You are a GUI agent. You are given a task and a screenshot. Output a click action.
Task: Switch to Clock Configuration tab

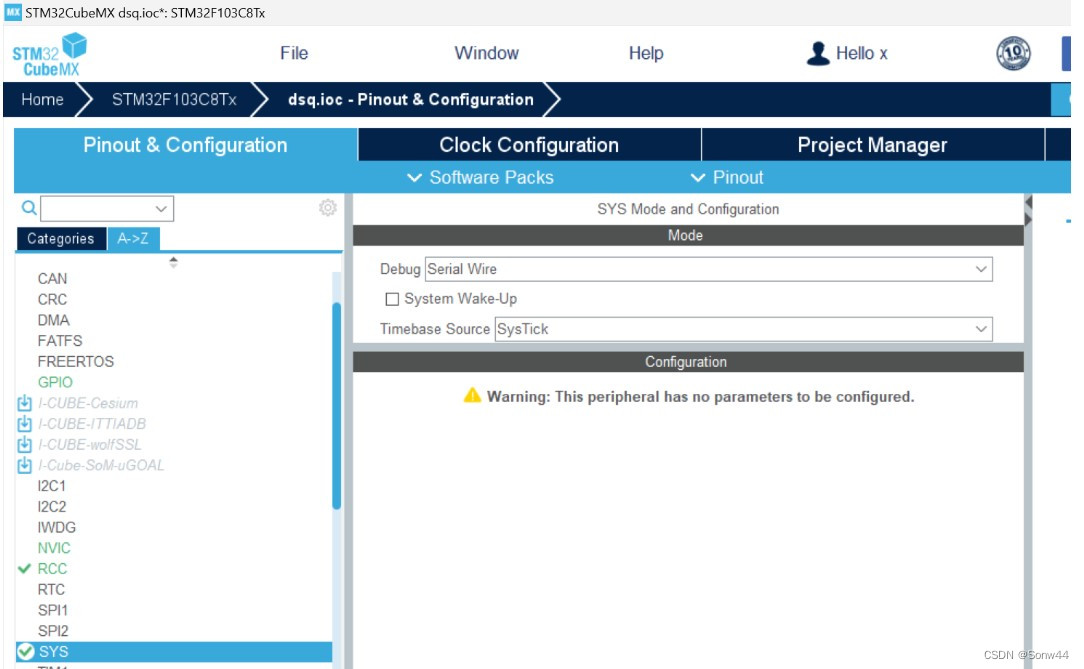pyautogui.click(x=529, y=145)
